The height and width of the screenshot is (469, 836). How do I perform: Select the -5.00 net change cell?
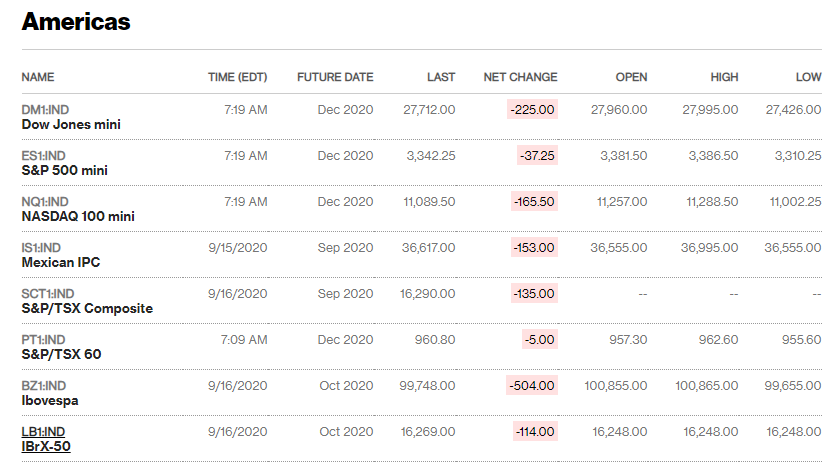pyautogui.click(x=540, y=340)
